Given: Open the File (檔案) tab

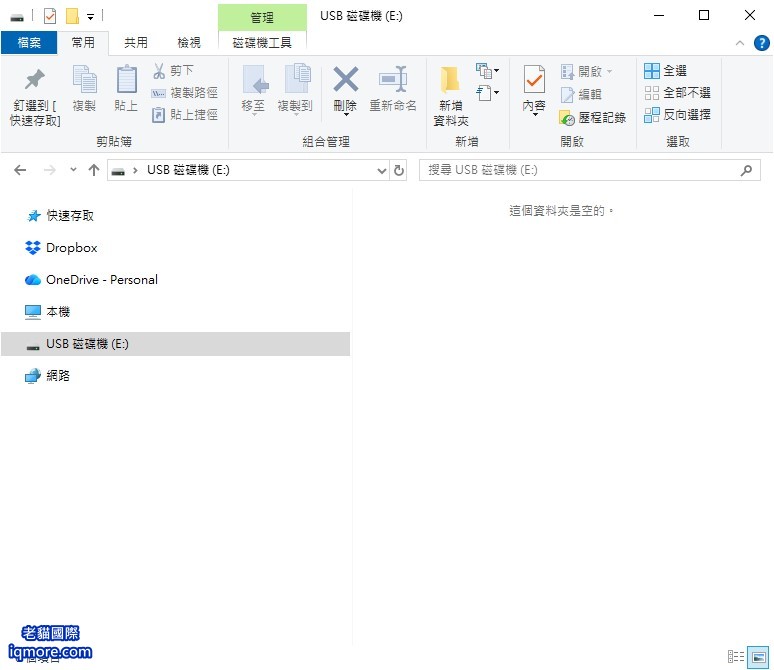Looking at the screenshot, I should (x=29, y=42).
